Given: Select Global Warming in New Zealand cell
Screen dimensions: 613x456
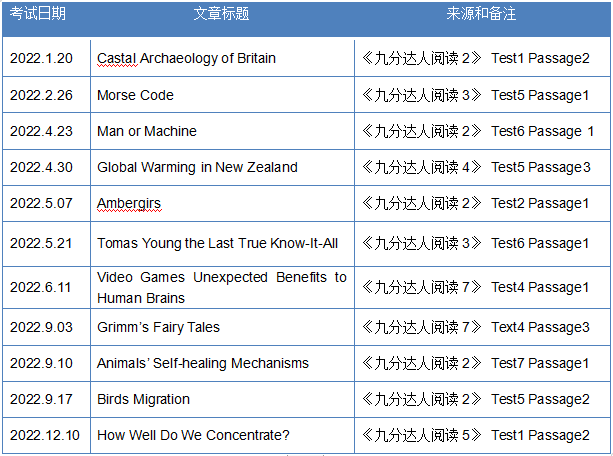Looking at the screenshot, I should point(222,167).
